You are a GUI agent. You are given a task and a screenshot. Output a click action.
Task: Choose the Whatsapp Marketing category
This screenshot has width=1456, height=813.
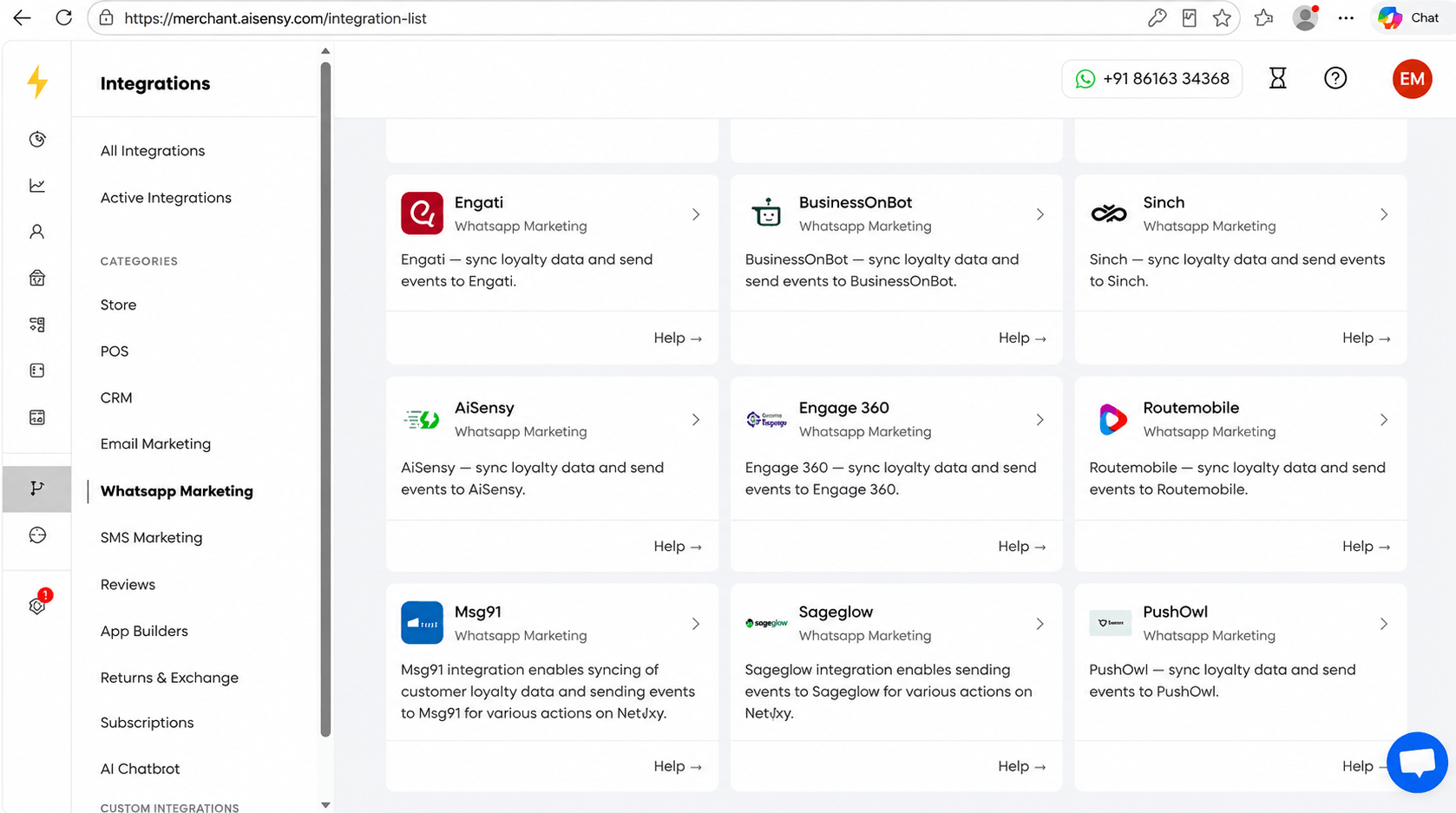177,491
